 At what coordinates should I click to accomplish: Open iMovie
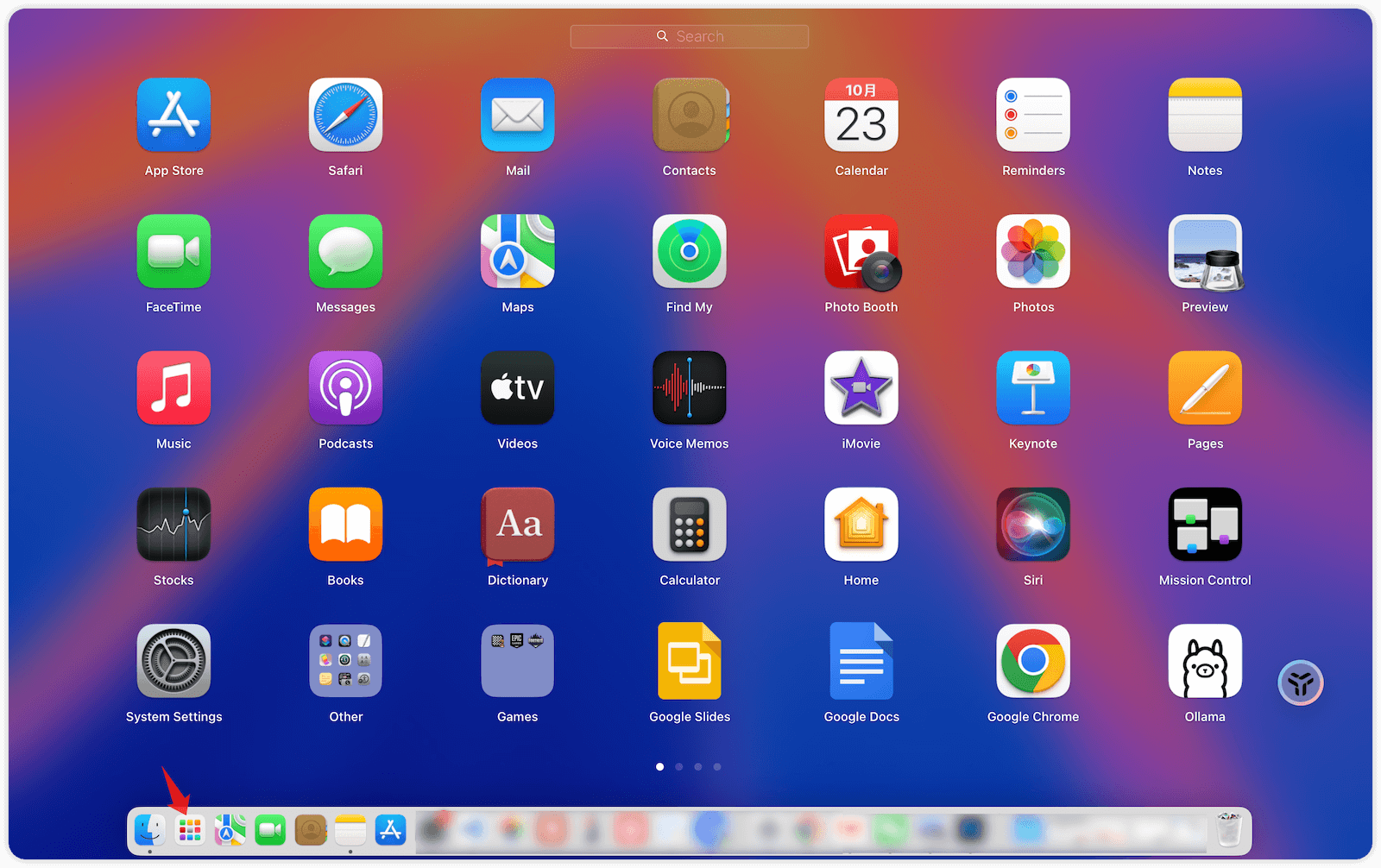click(x=861, y=387)
